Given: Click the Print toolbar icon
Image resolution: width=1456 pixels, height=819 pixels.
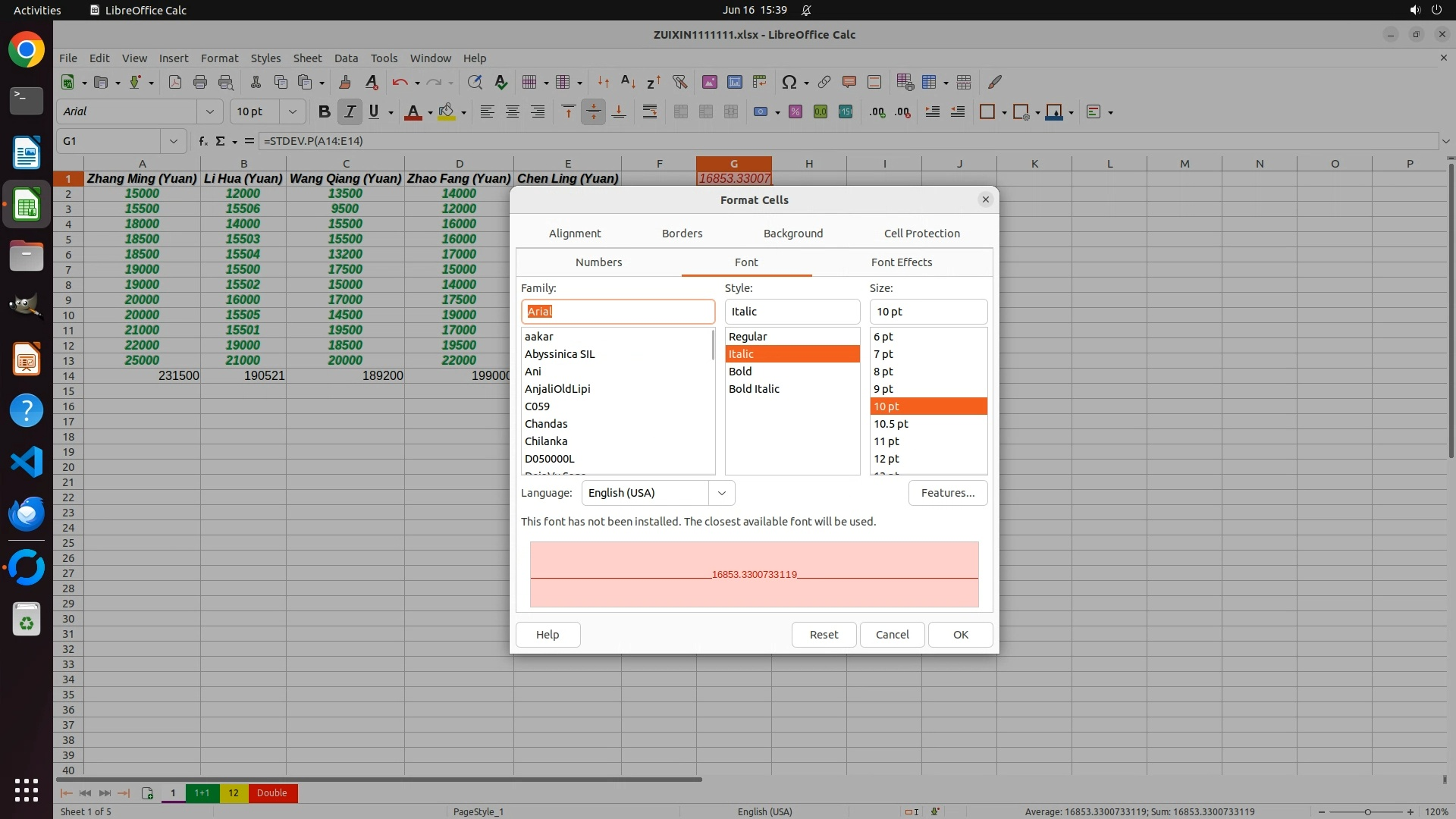Looking at the screenshot, I should point(200,82).
